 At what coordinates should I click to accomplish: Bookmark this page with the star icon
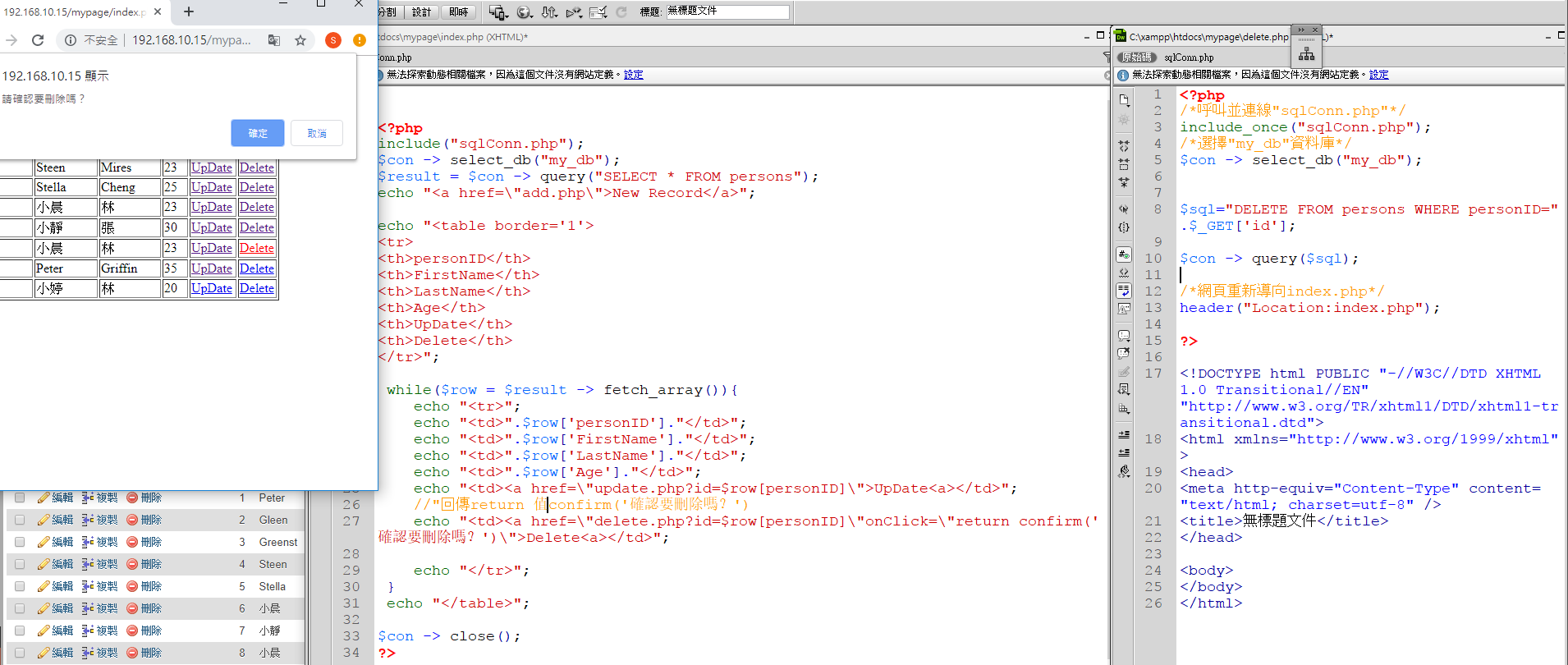pyautogui.click(x=300, y=40)
